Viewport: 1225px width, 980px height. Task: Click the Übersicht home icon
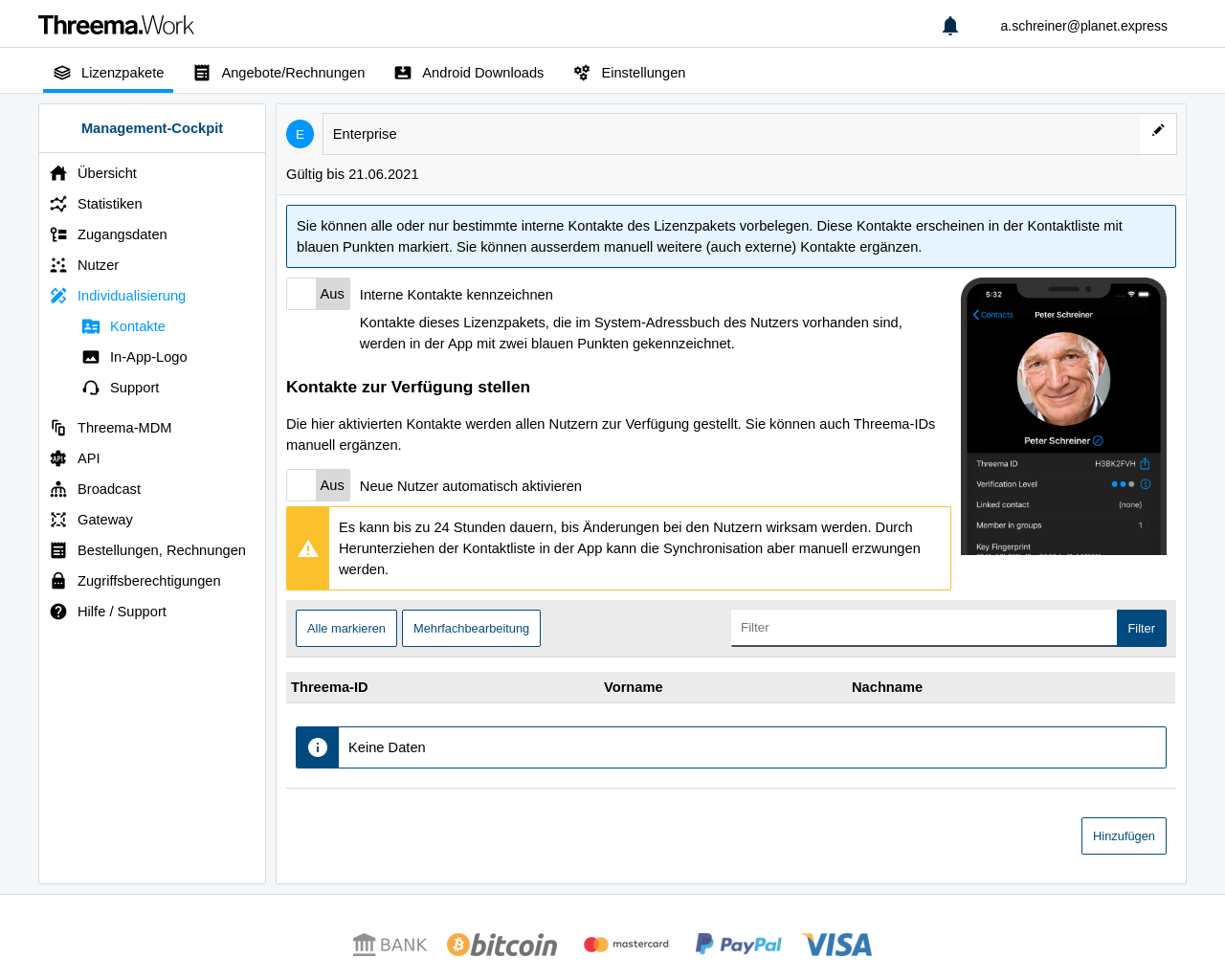click(58, 173)
